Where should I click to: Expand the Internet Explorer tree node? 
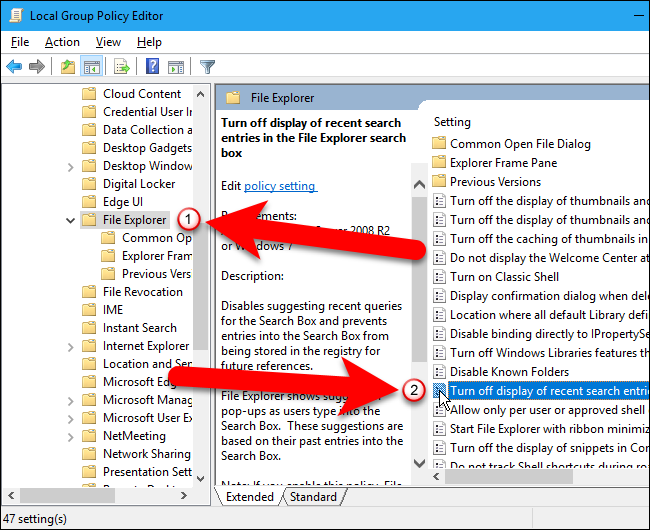pos(70,346)
